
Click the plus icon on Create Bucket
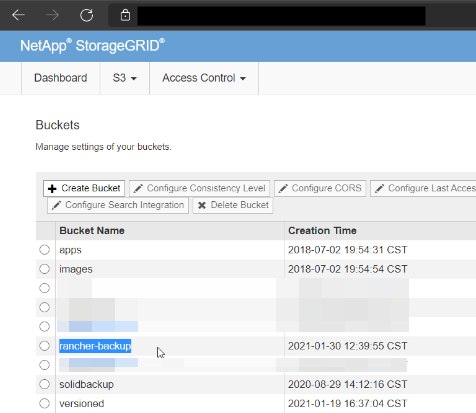click(x=52, y=189)
